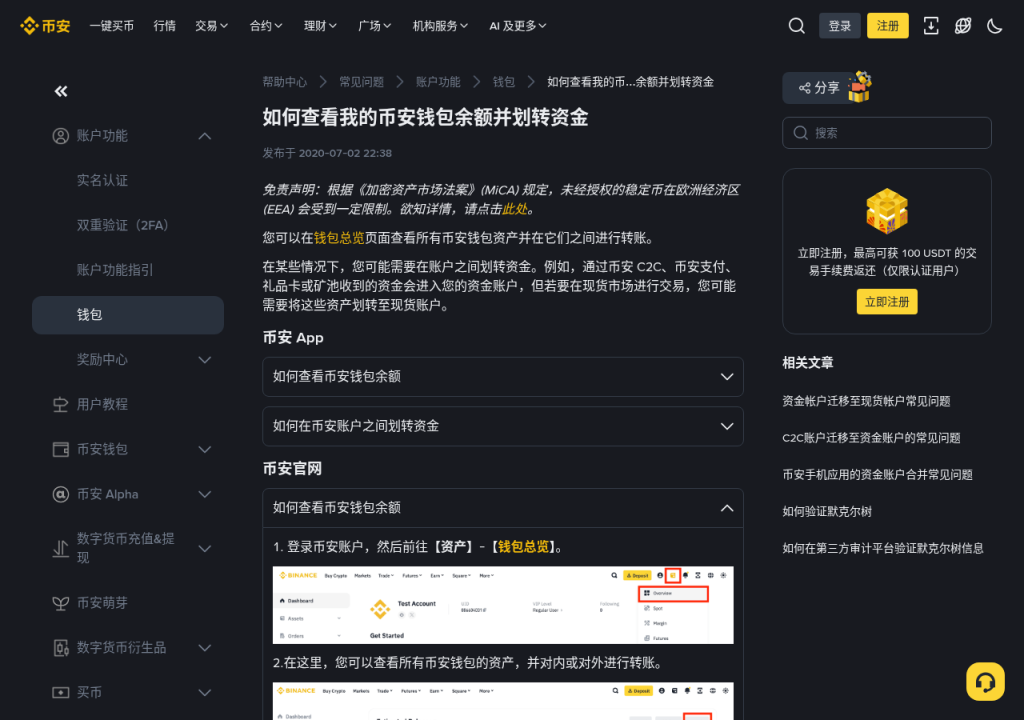Click the step 1 dashboard screenshot
1024x720 pixels.
[x=503, y=605]
